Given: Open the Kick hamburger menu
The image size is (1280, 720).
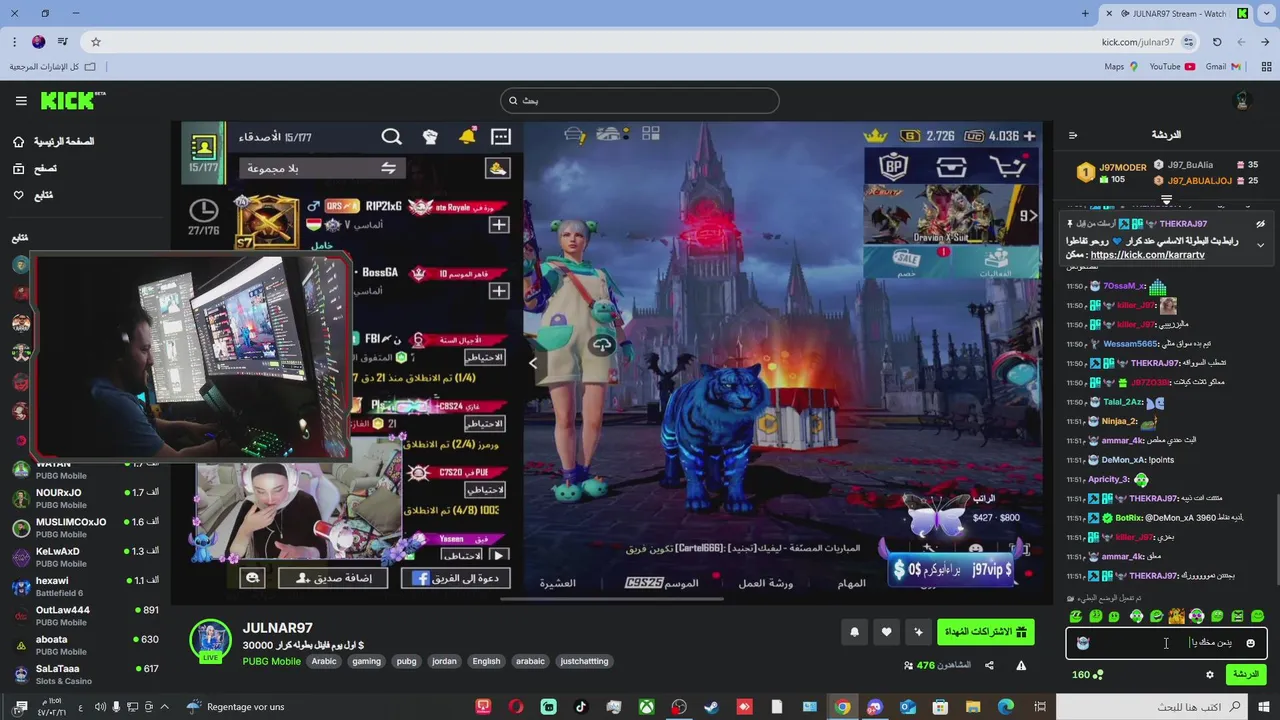Looking at the screenshot, I should (x=21, y=101).
